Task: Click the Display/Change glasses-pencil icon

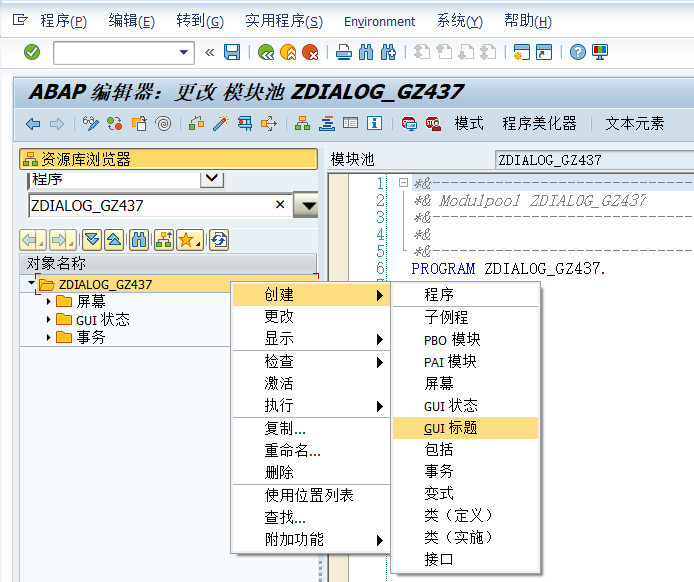Action: (x=91, y=124)
